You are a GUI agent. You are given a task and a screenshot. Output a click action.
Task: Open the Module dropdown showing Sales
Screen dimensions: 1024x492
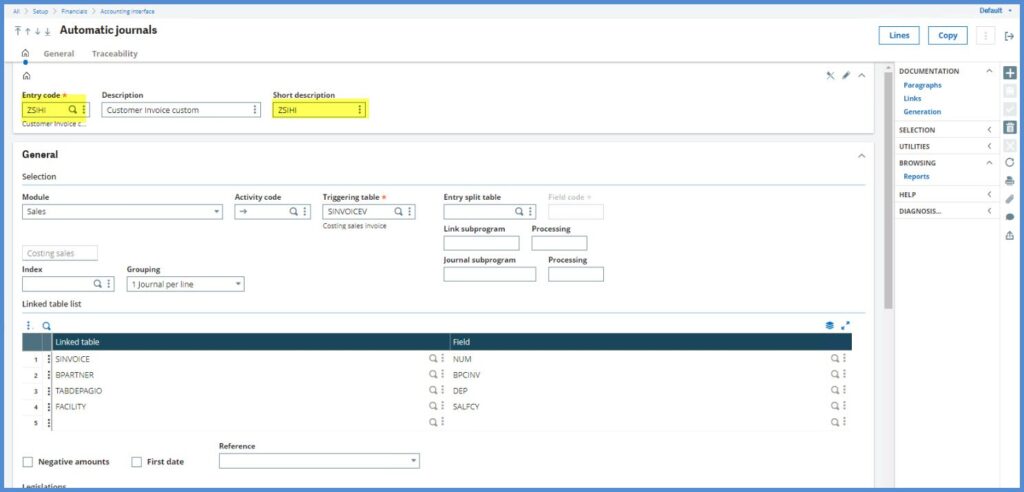[x=121, y=212]
